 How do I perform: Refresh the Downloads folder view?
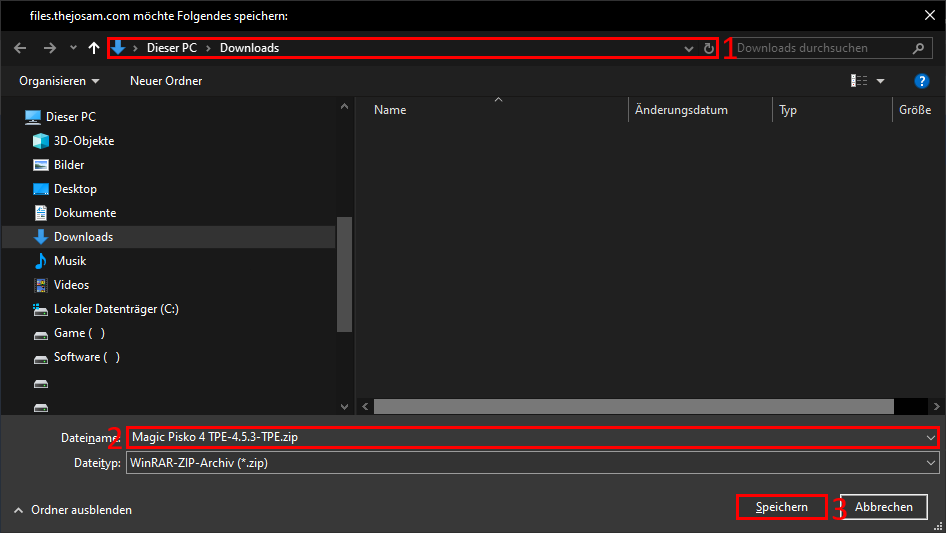[x=709, y=48]
